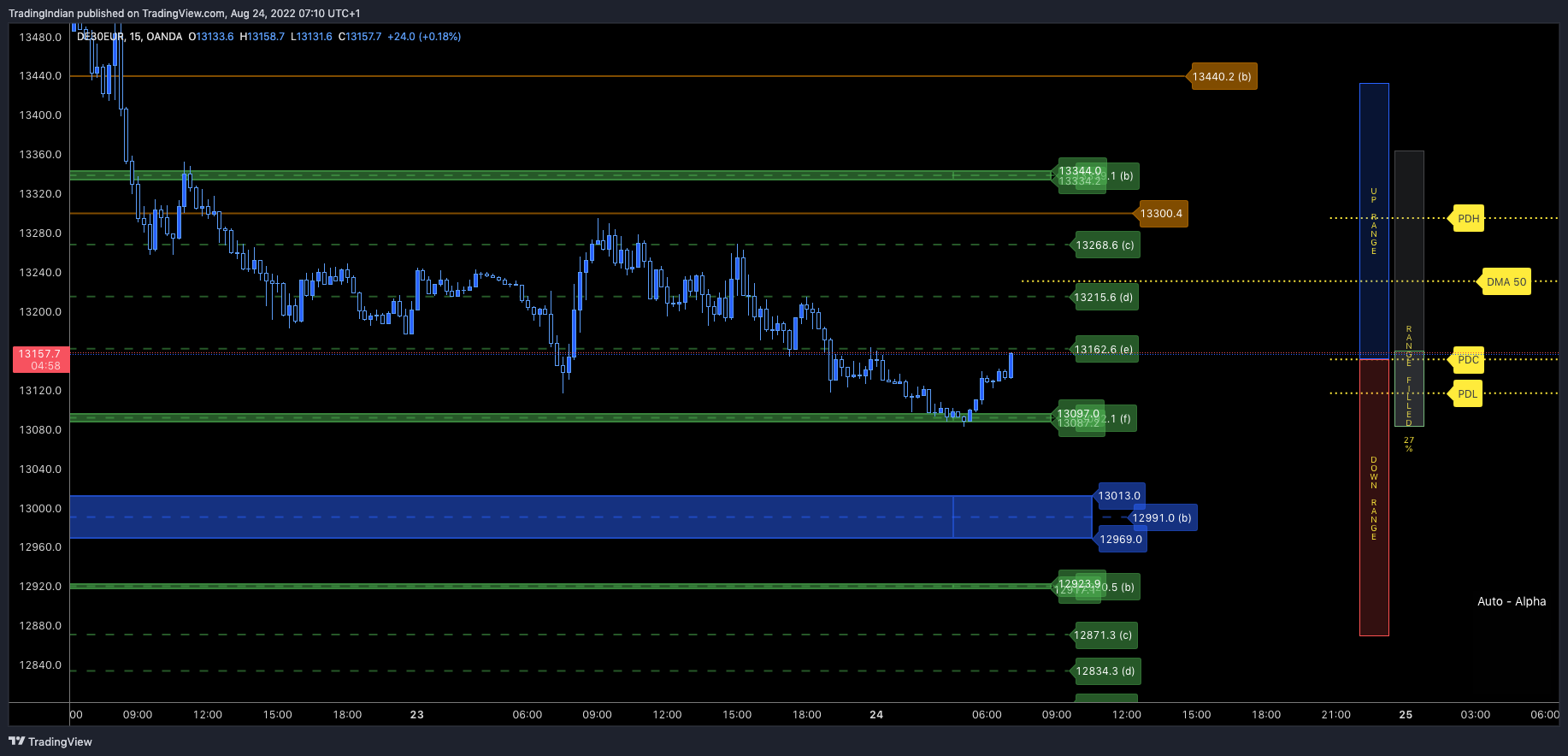The height and width of the screenshot is (756, 1568).
Task: Click the +24.0 (+0.18%) change text
Action: [424, 37]
